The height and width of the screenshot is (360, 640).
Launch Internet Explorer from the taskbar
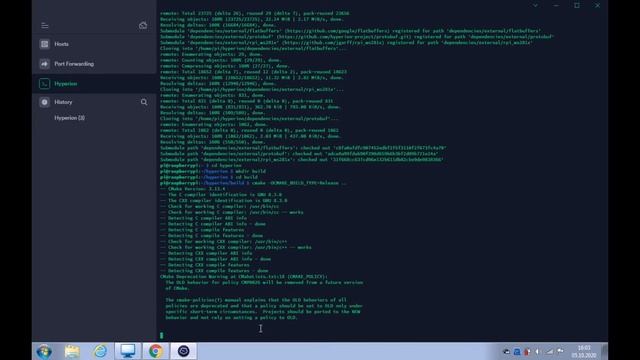100,351
